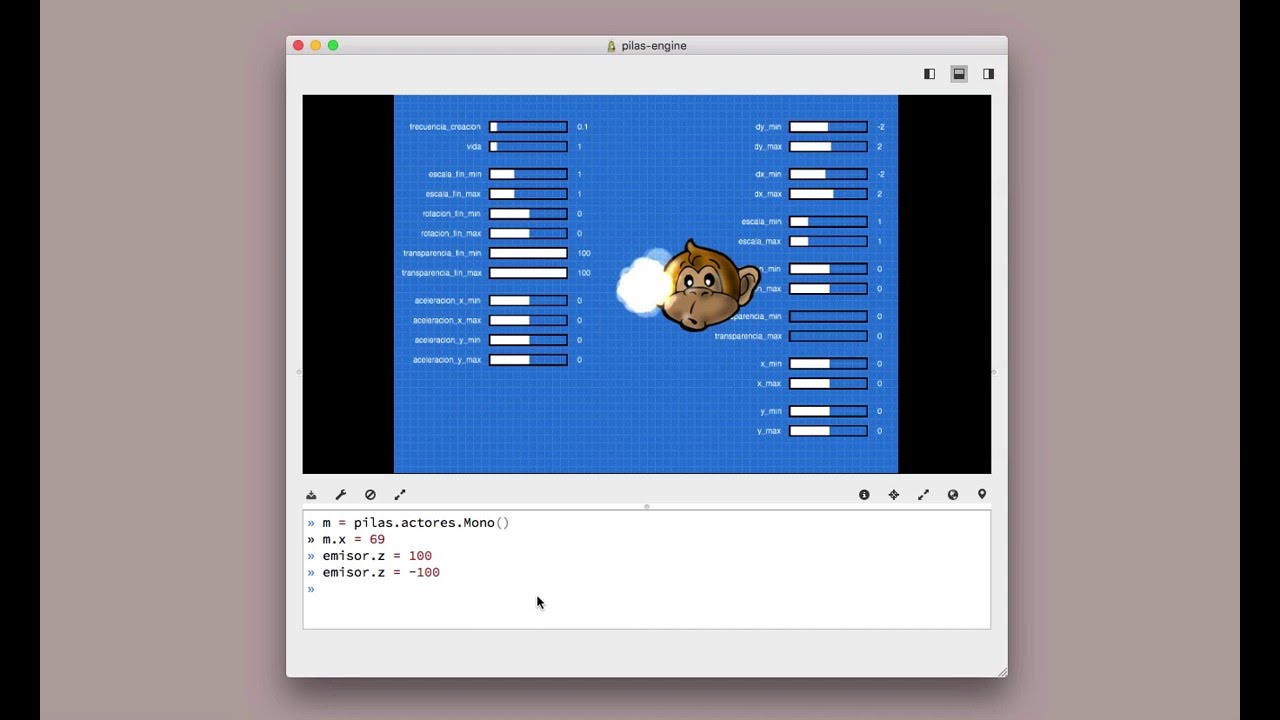Click the dx_min slider bar
Screen dimensions: 1280x720
click(x=828, y=174)
